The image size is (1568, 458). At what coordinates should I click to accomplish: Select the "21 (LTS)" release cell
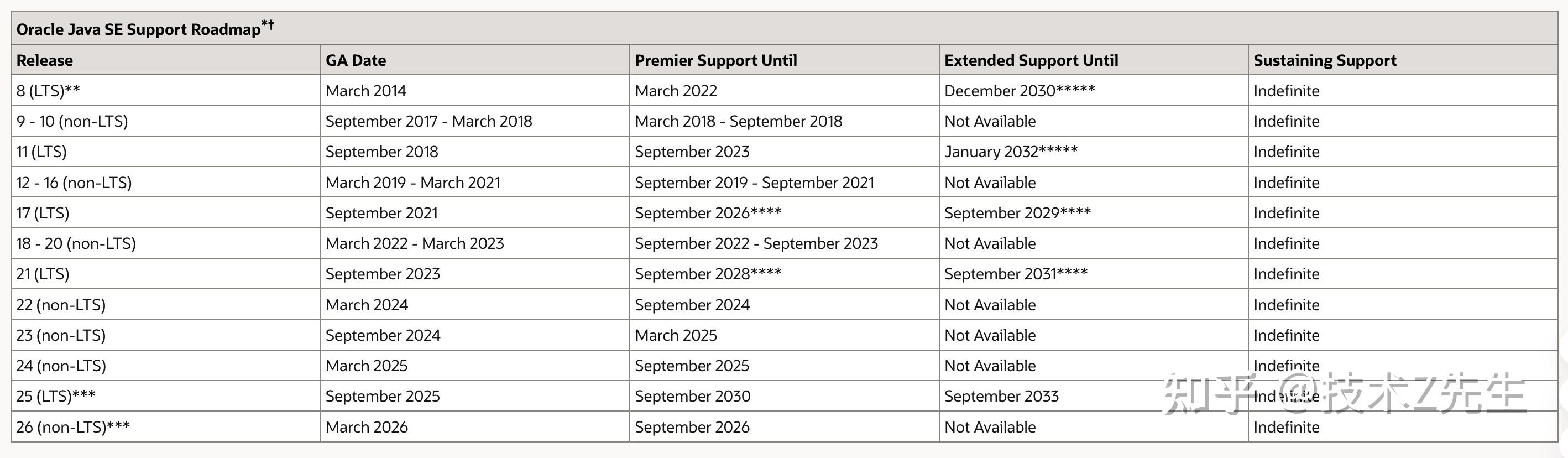[x=43, y=274]
